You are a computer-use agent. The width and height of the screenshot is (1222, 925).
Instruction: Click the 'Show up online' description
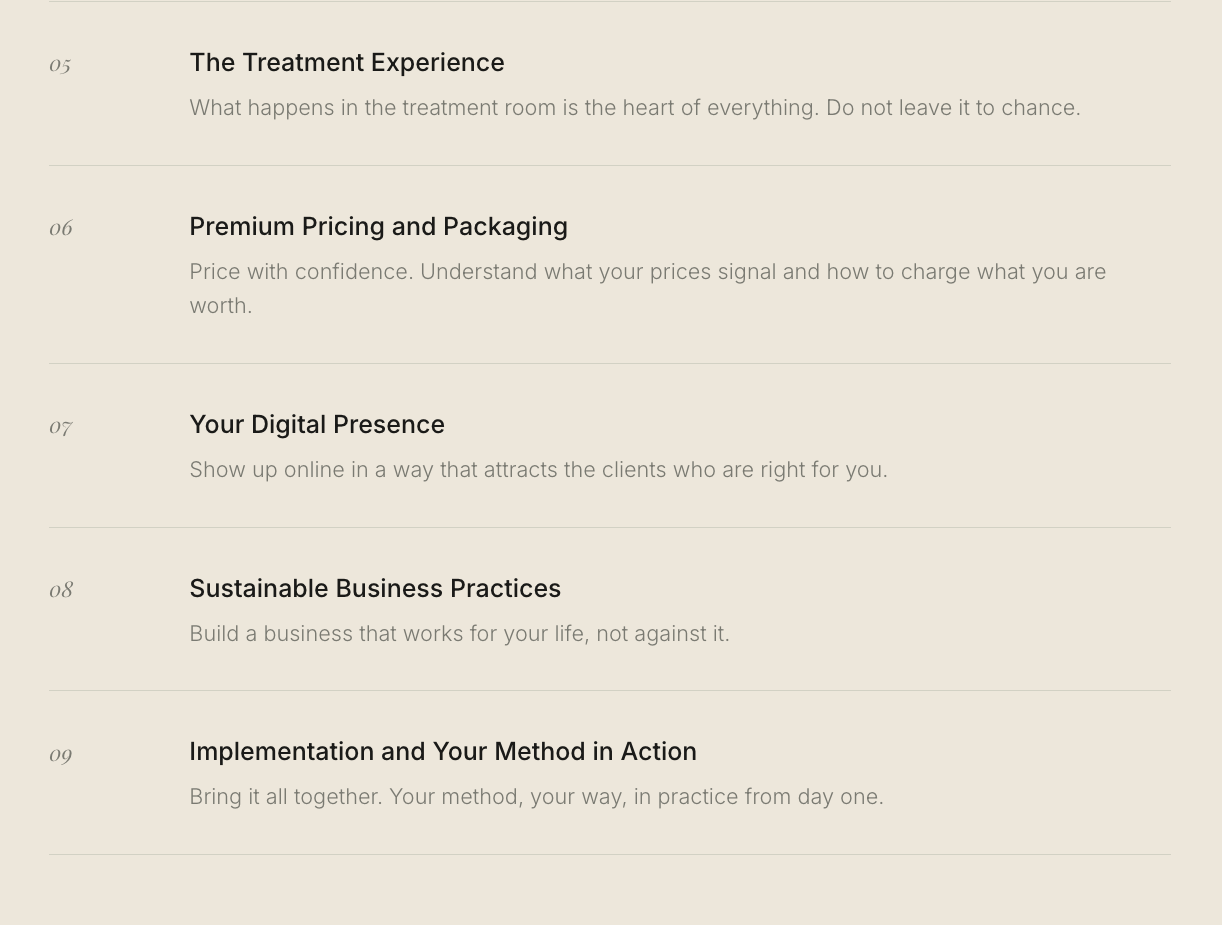(x=539, y=470)
